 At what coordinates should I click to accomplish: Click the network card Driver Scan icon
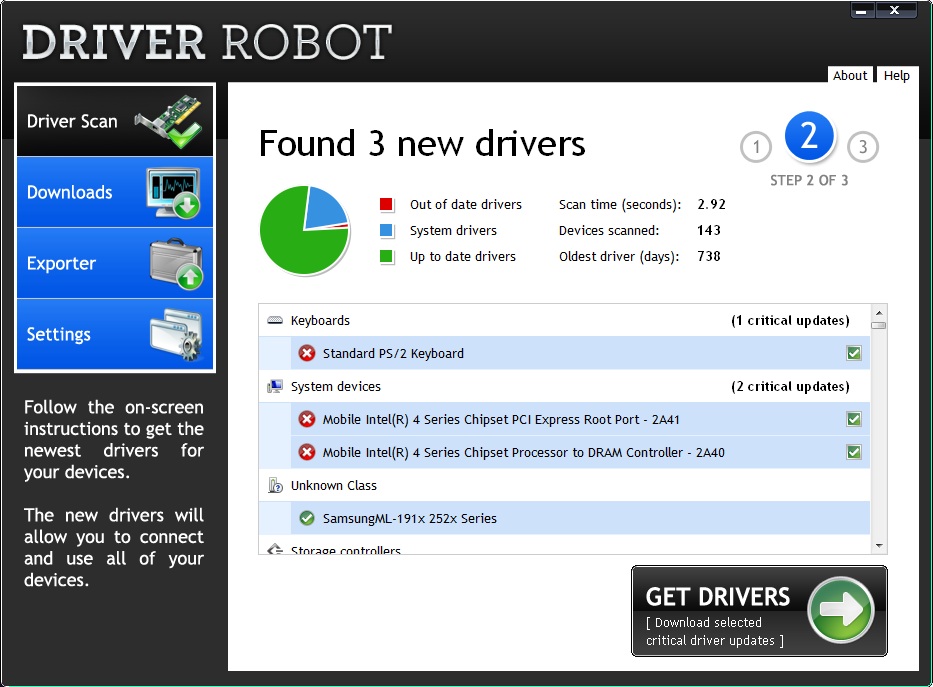(x=168, y=121)
